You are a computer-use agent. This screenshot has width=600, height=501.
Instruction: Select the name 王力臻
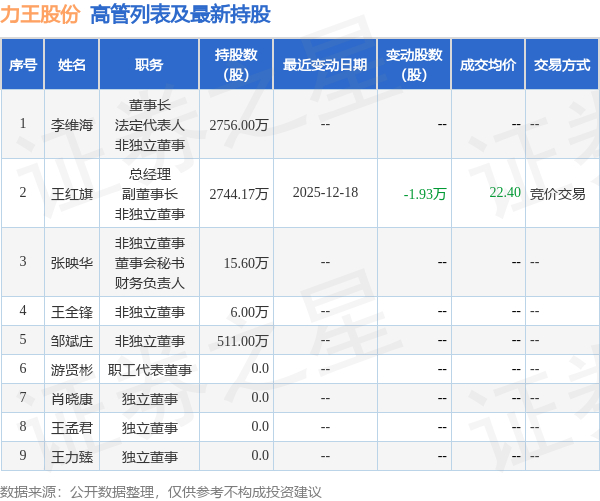[72, 457]
